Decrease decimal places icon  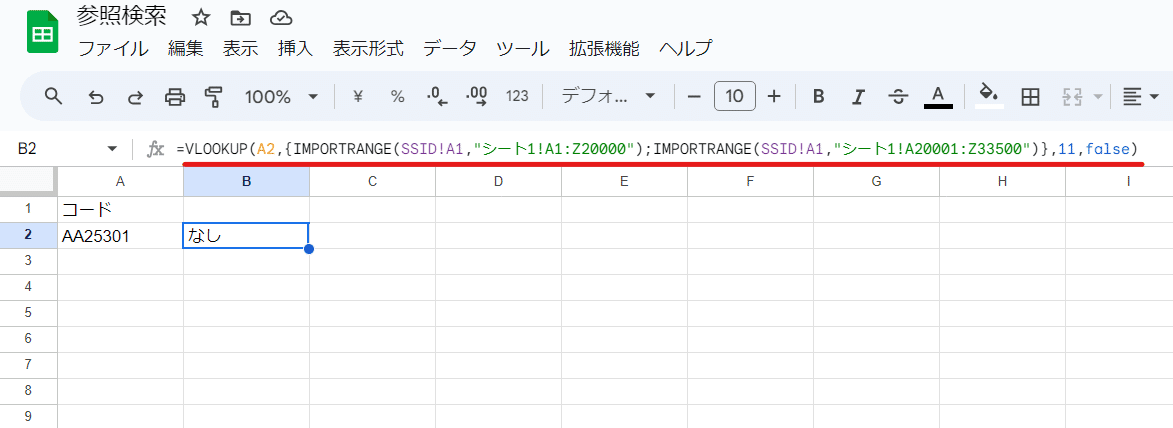click(x=437, y=96)
